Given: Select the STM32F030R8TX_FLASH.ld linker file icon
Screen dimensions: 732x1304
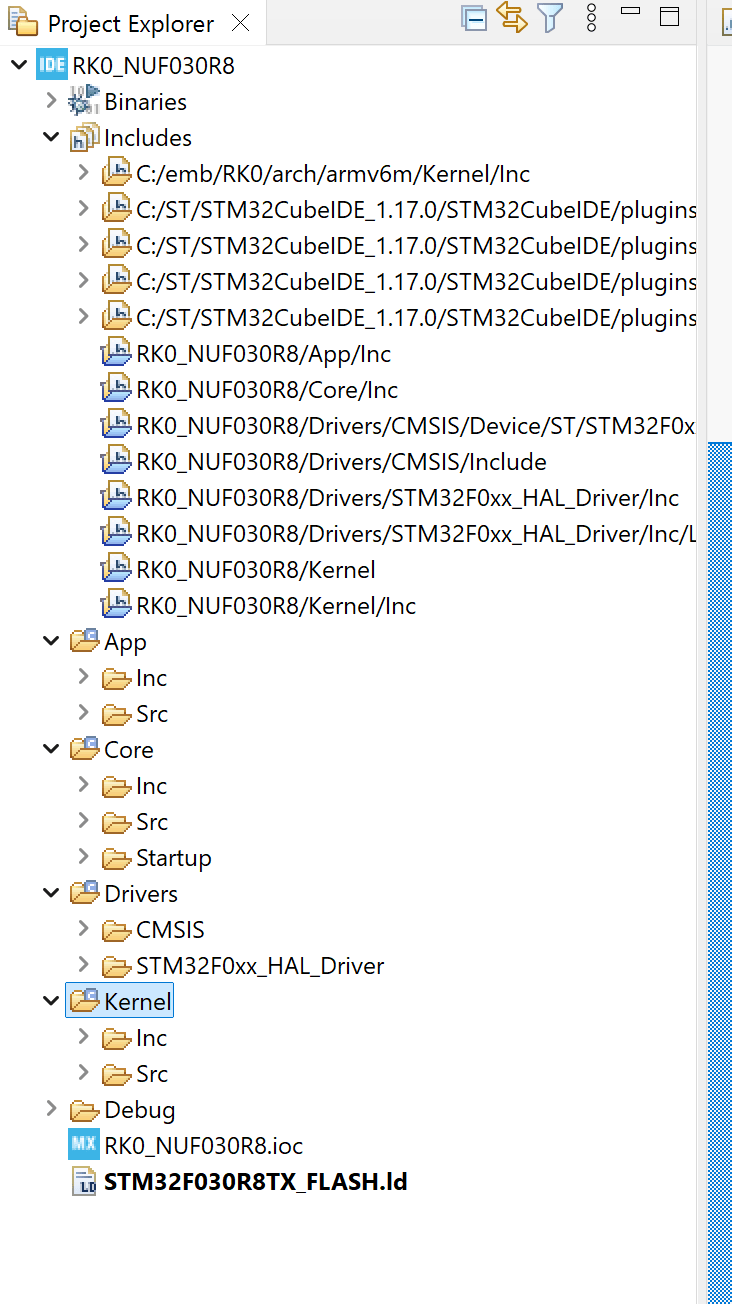Looking at the screenshot, I should point(84,1181).
